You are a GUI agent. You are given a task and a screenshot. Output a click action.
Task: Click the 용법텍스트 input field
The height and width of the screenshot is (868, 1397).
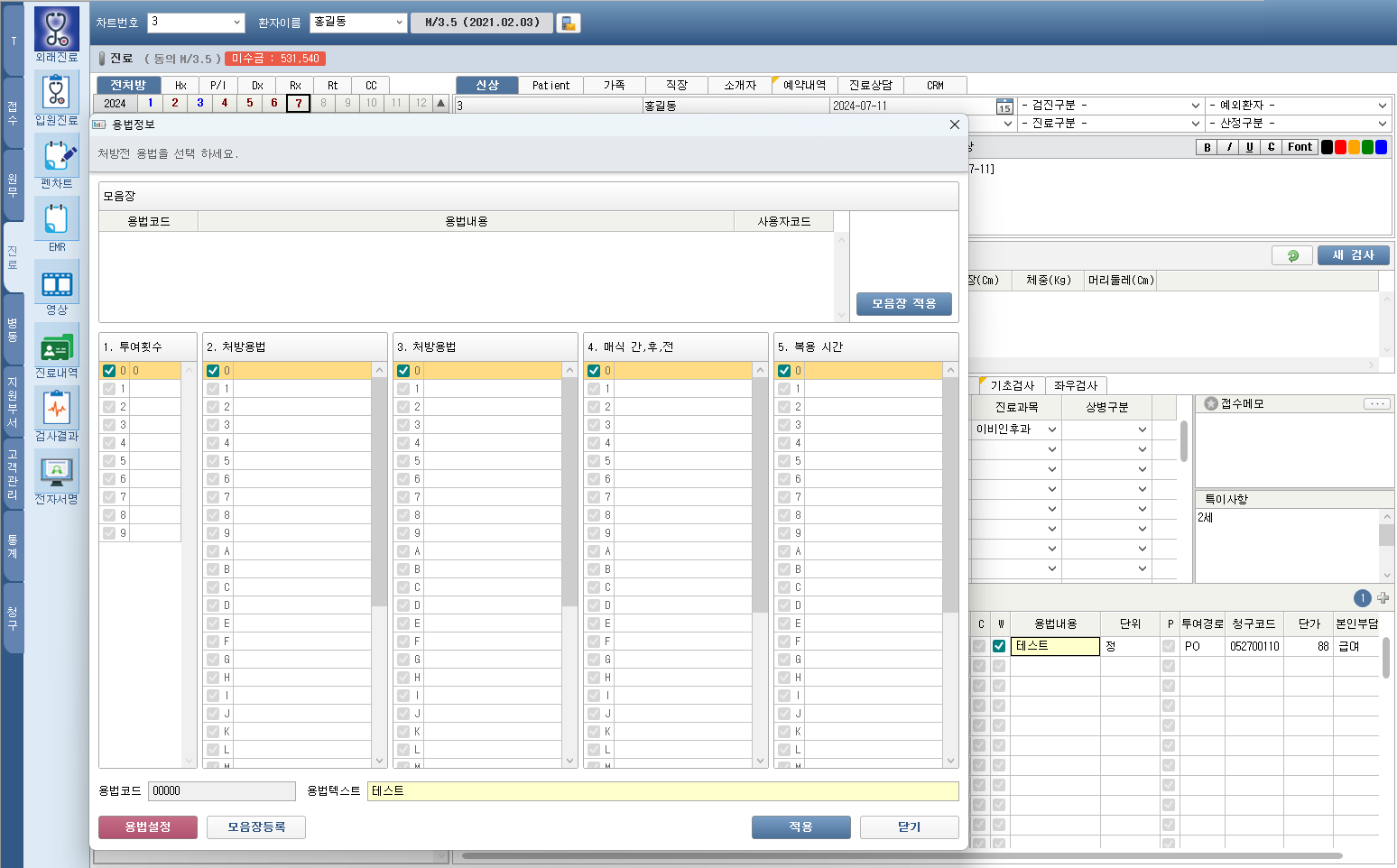pos(662,791)
